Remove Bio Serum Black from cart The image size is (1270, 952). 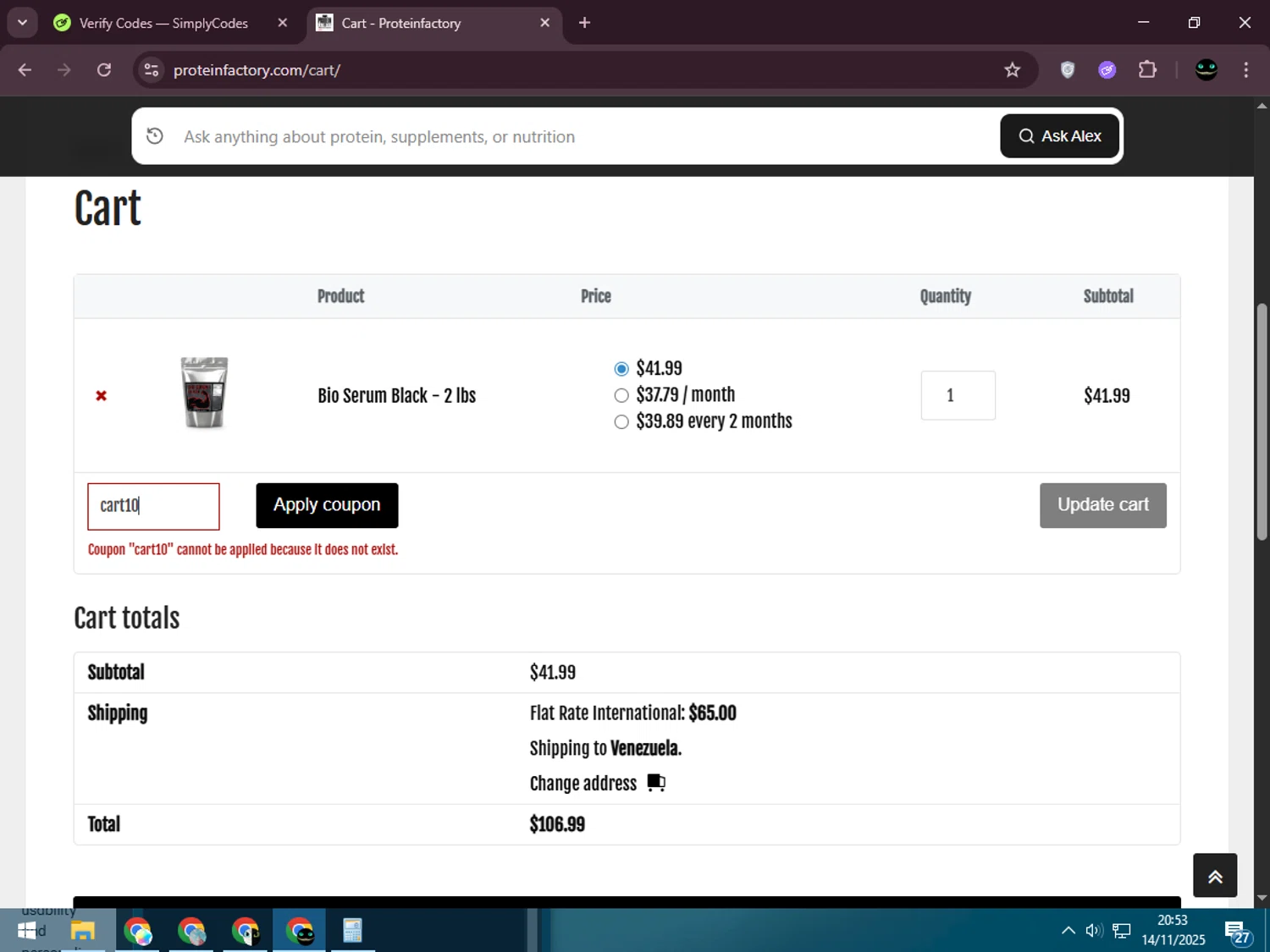pyautogui.click(x=101, y=395)
